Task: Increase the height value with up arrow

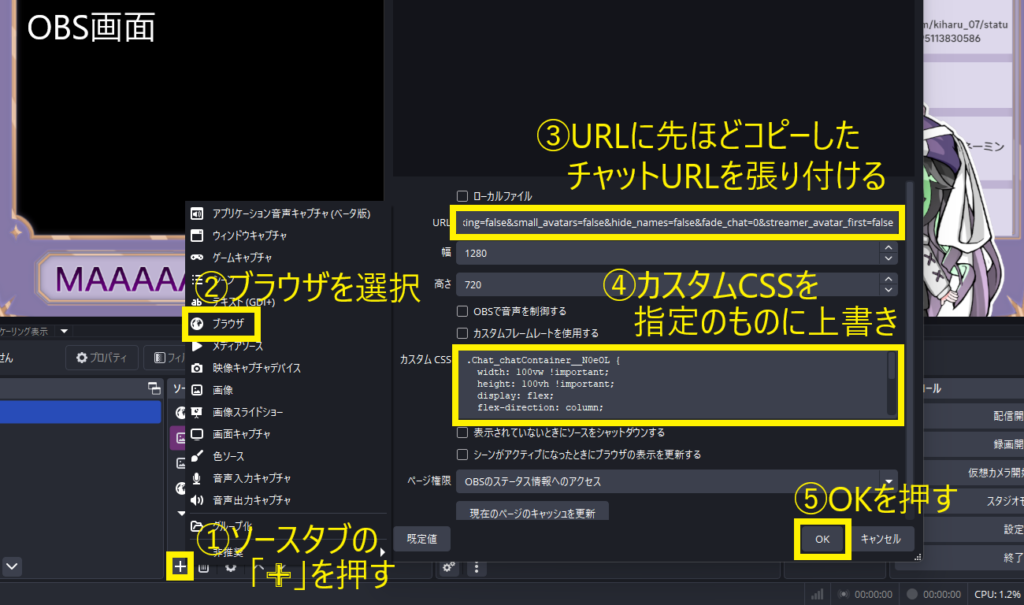Action: coord(888,279)
